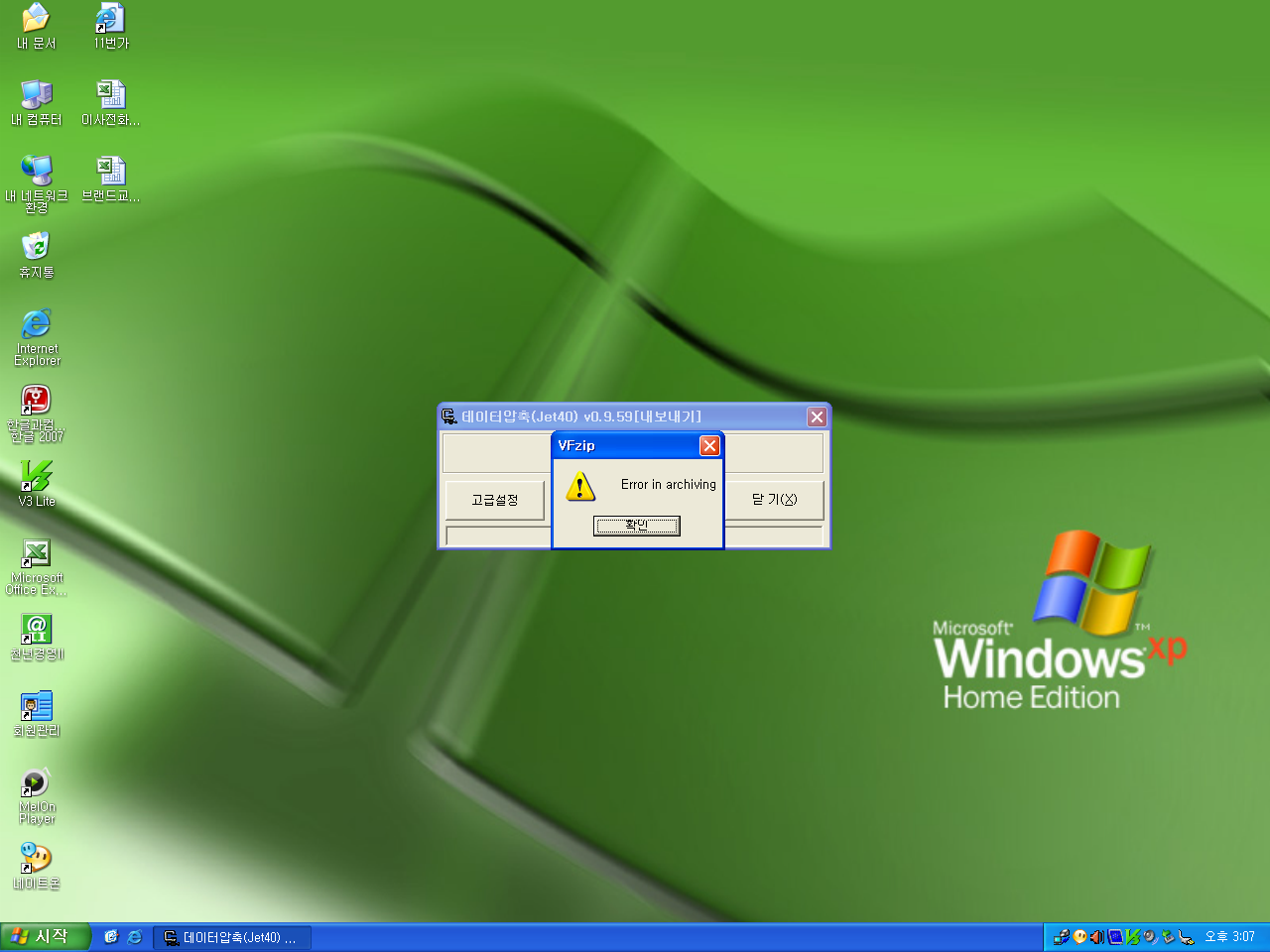Click the 데이터압축 title bar icon
1270x952 pixels.
pyautogui.click(x=449, y=416)
